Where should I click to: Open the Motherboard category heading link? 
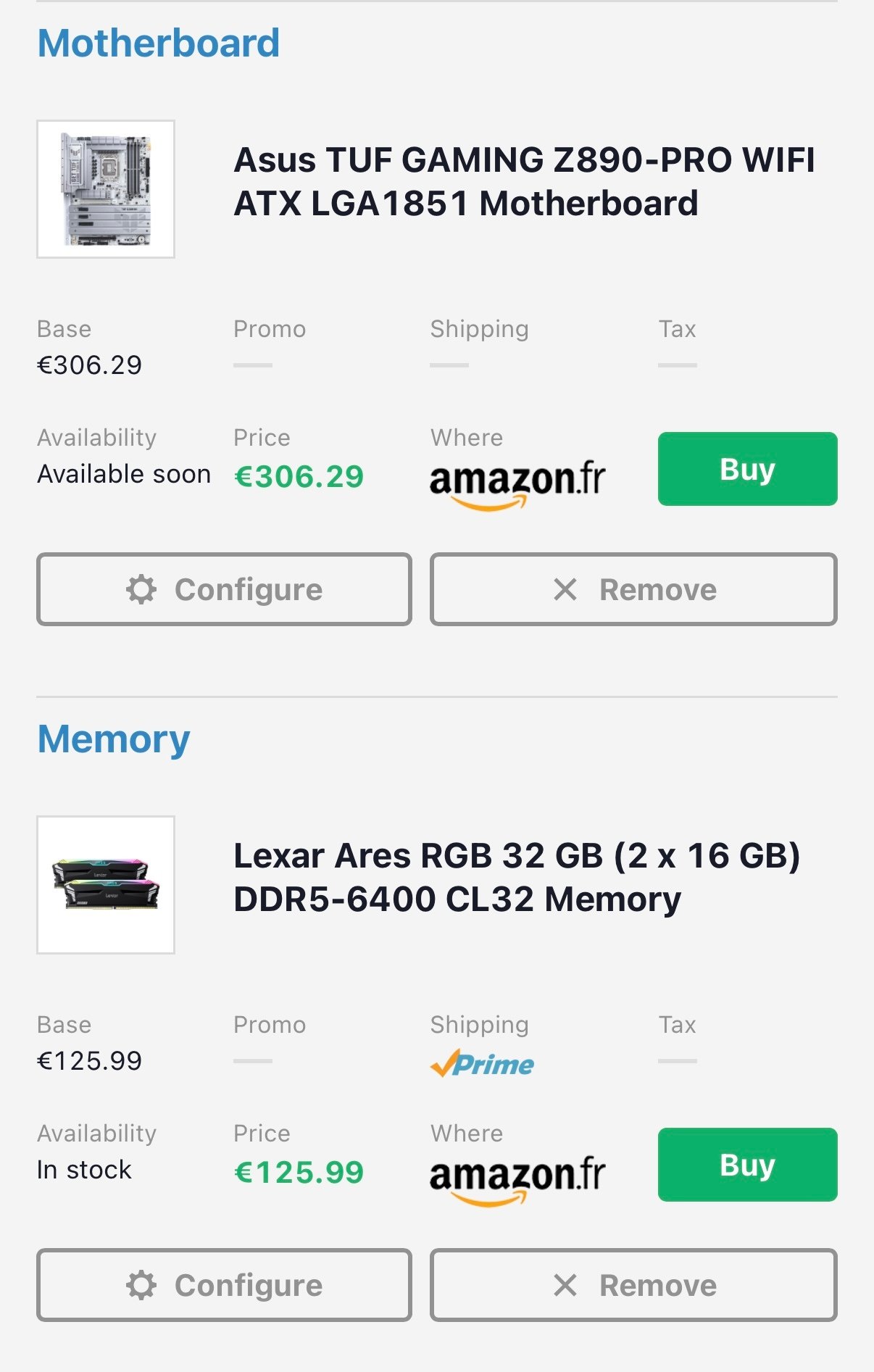tap(158, 43)
